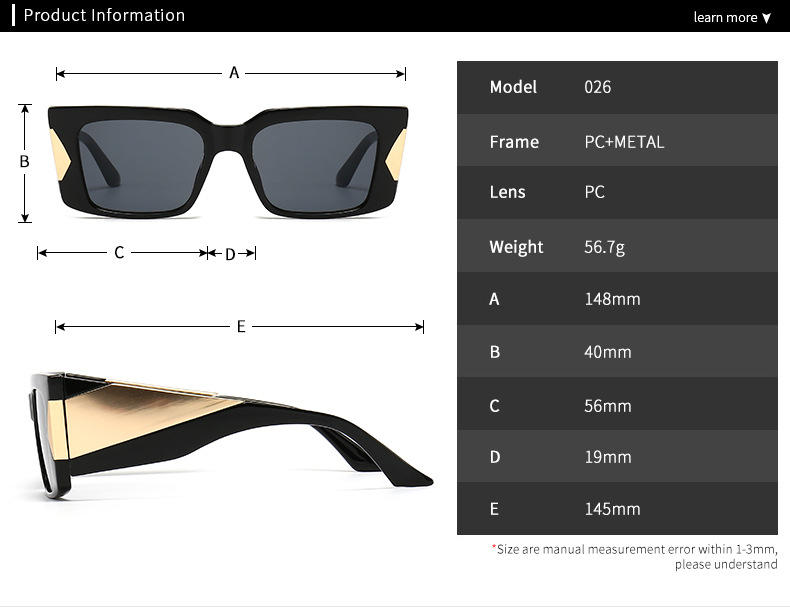This screenshot has width=790, height=607.
Task: Select the Model 026 row
Action: point(617,88)
